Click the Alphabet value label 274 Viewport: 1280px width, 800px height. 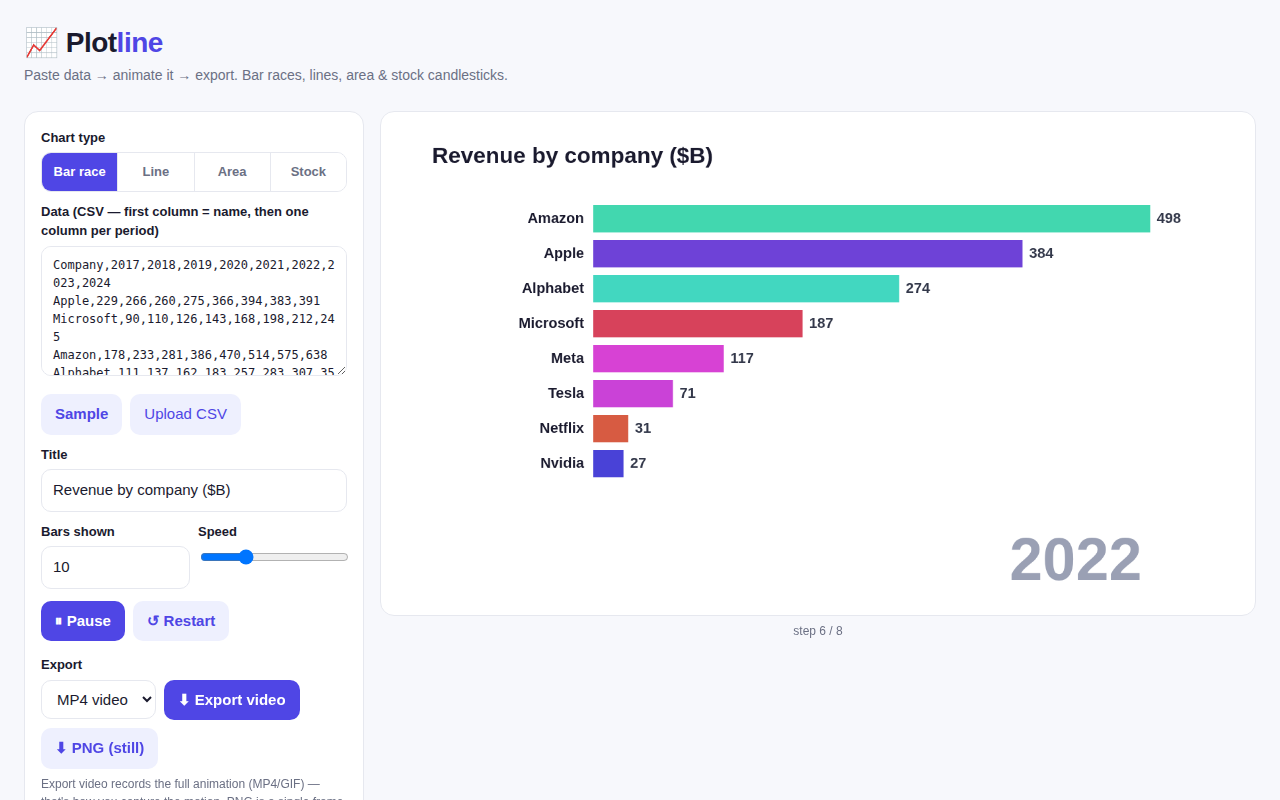pyautogui.click(x=918, y=288)
